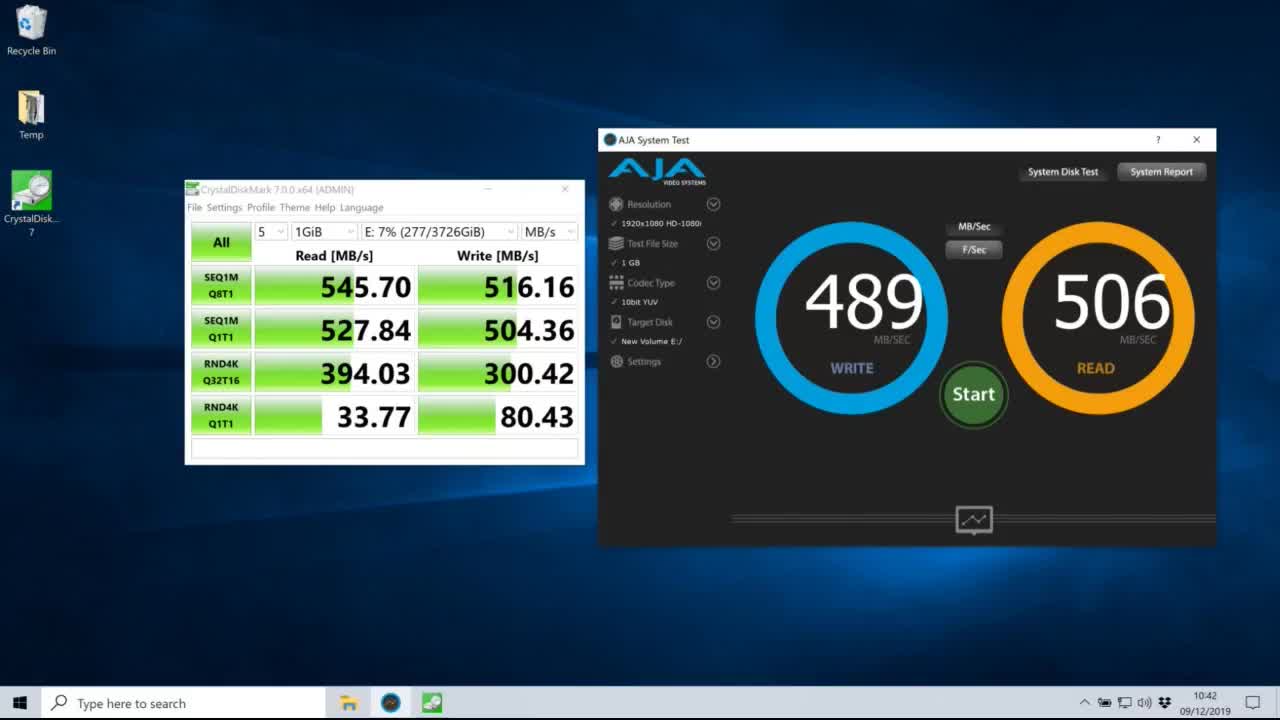1280x720 pixels.
Task: Click the New Volume E:/ target value
Action: (651, 341)
